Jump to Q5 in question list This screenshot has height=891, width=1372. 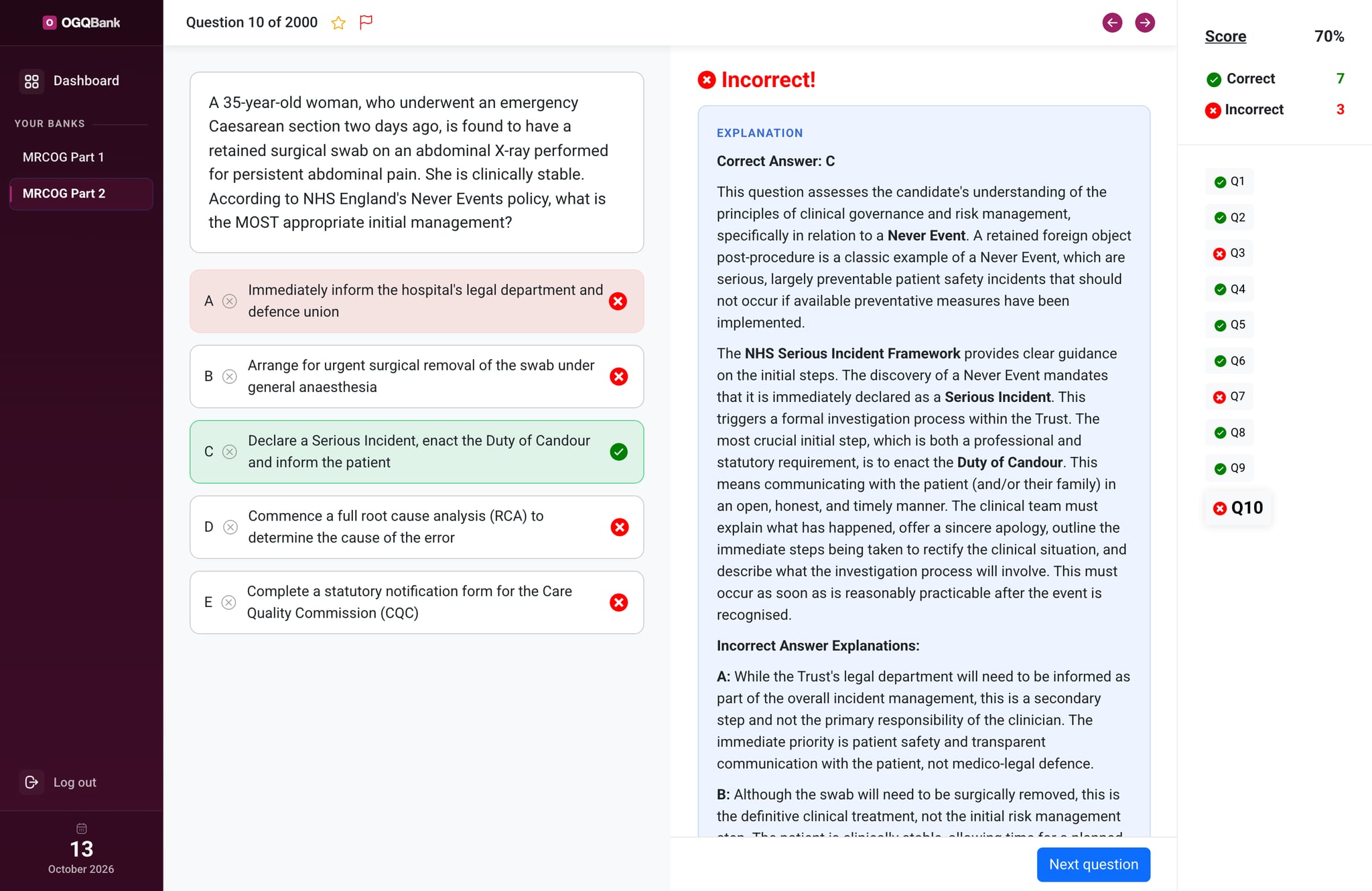pos(1229,325)
